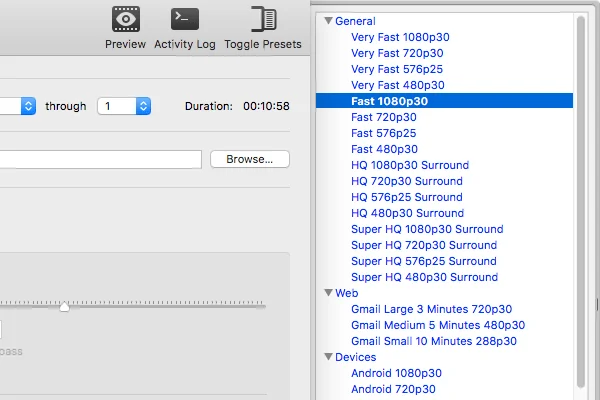Open the Preview window icon
This screenshot has width=600, height=400.
coord(126,19)
